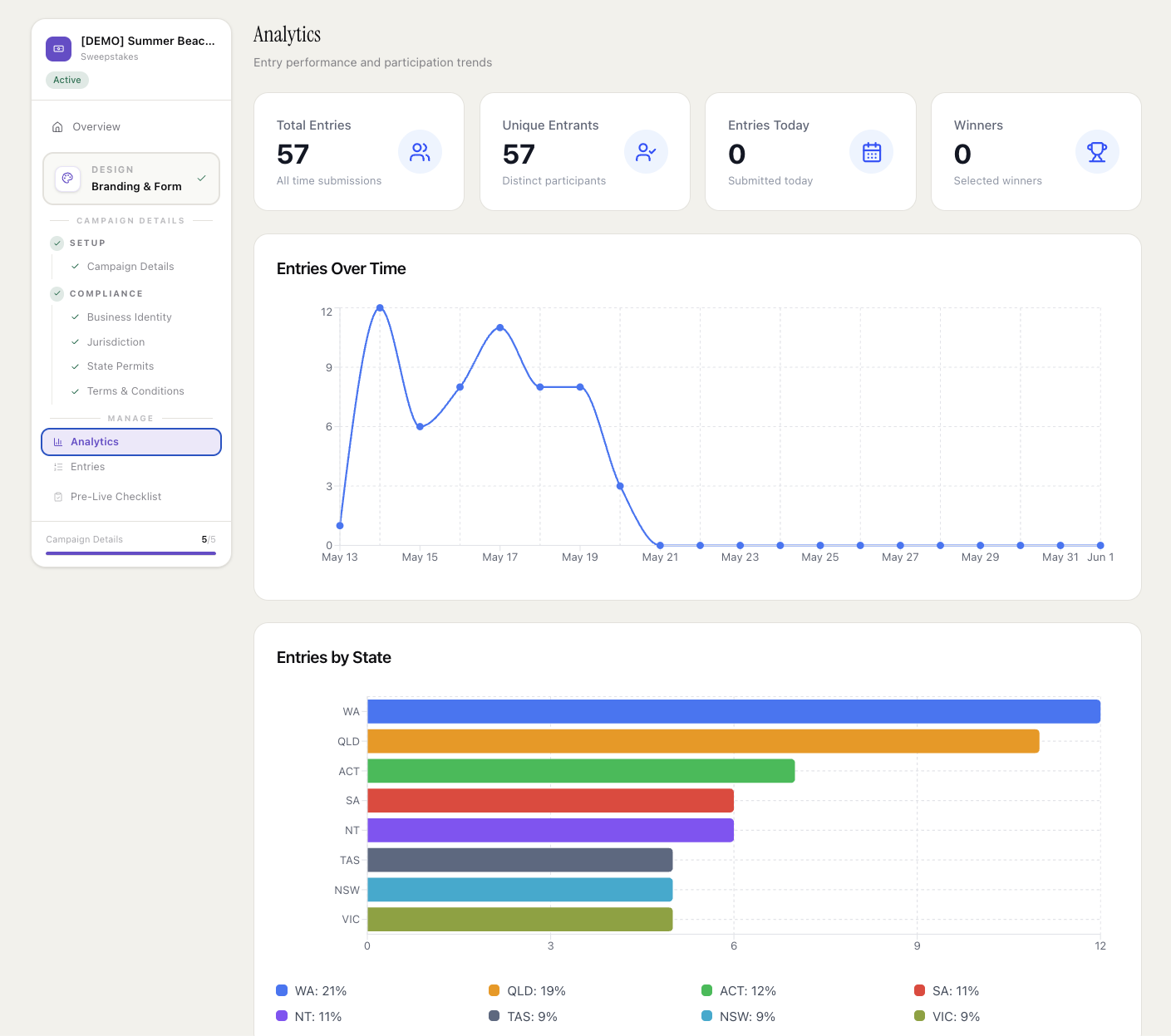1171x1036 pixels.
Task: Click the Overview home icon
Action: pos(57,127)
